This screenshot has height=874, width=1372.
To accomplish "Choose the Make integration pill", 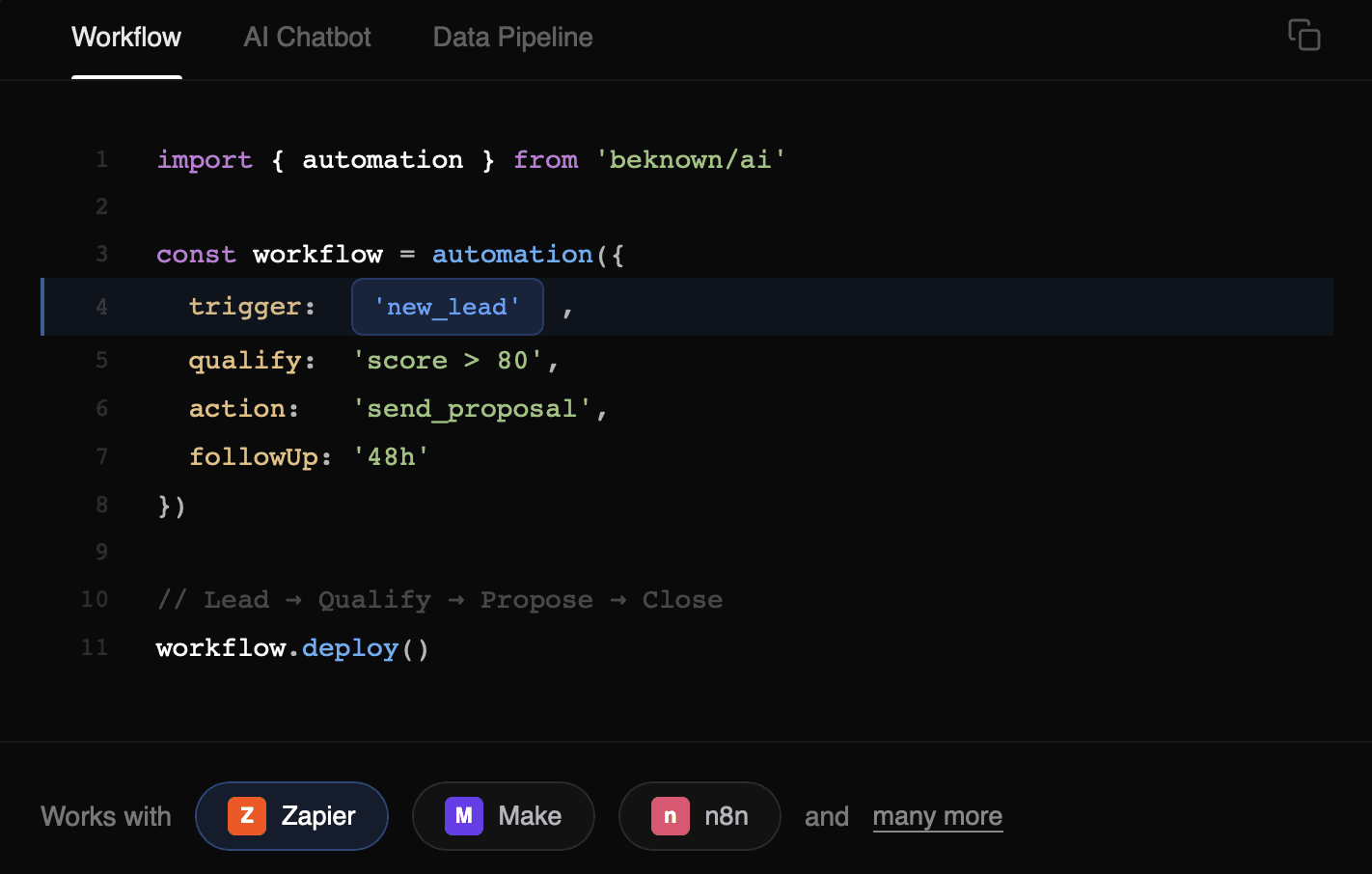I will pyautogui.click(x=503, y=816).
